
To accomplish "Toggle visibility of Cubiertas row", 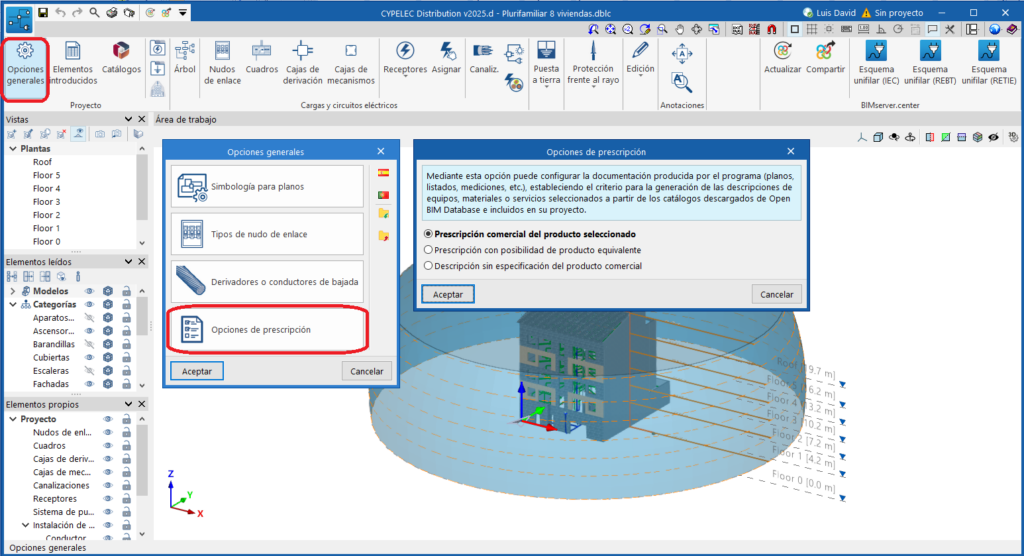I will click(x=89, y=357).
